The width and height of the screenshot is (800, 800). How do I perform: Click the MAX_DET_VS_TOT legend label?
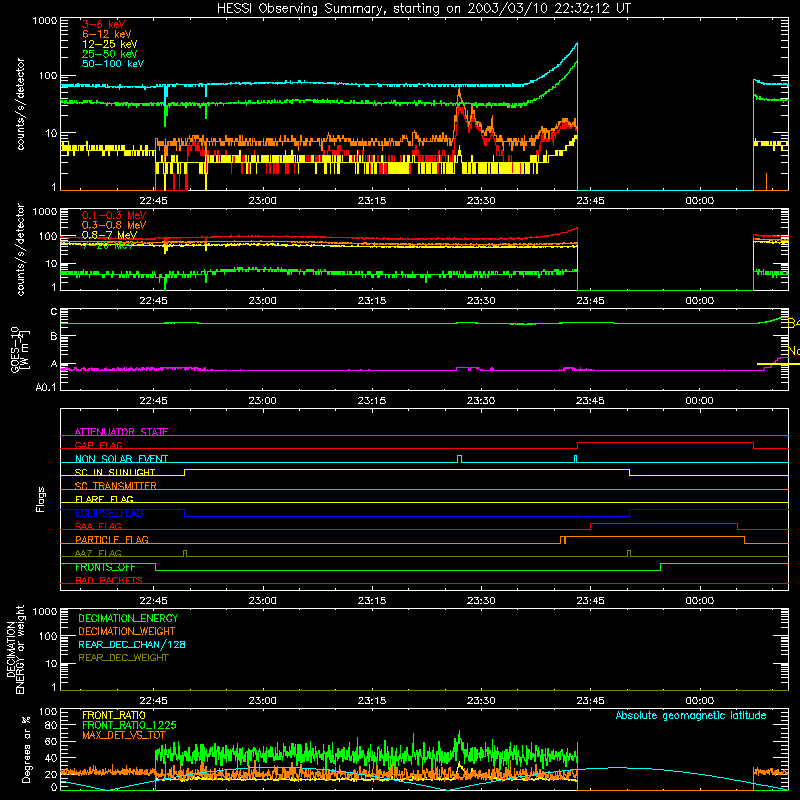pos(123,735)
